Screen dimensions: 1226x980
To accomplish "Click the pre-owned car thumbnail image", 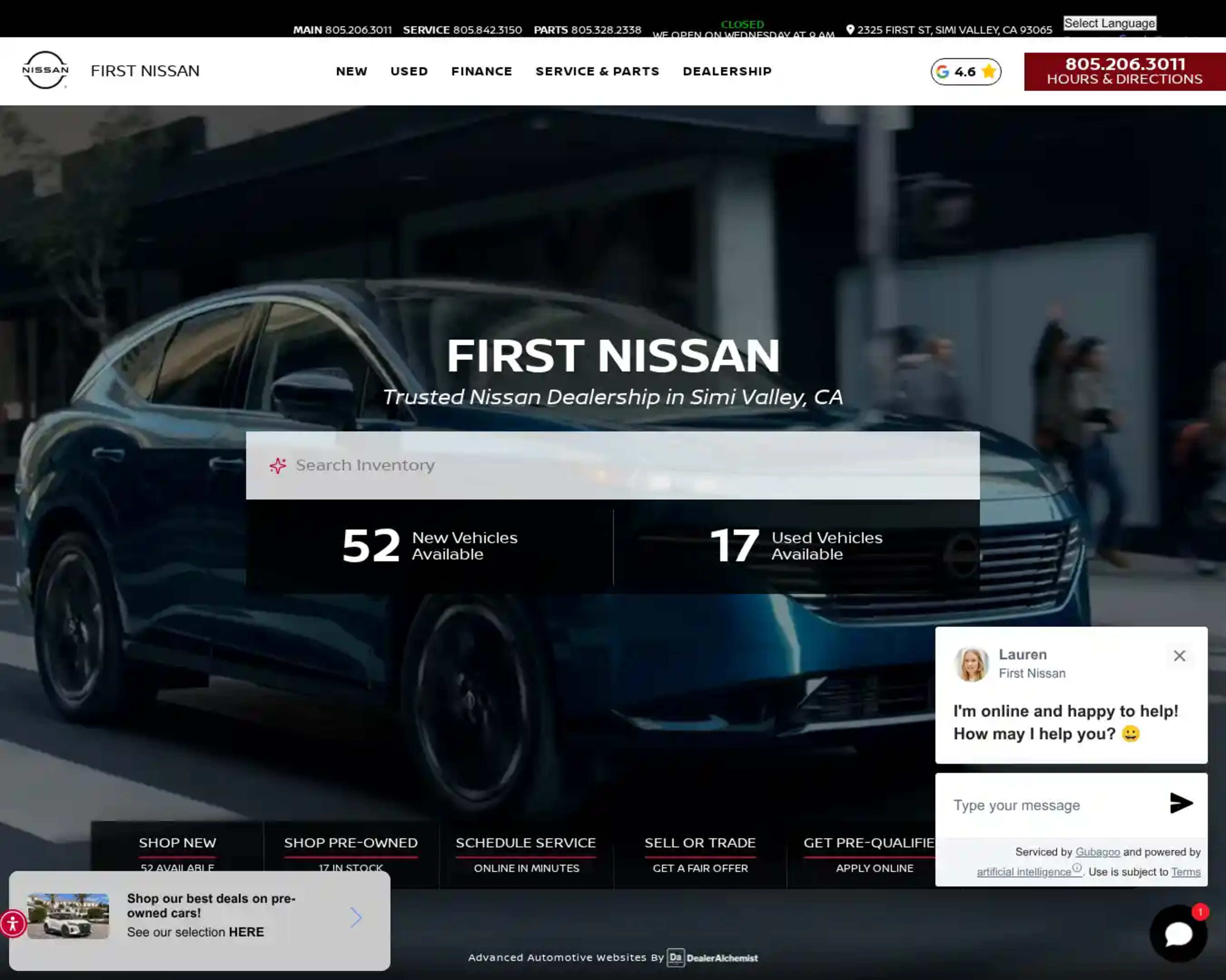I will pyautogui.click(x=68, y=916).
